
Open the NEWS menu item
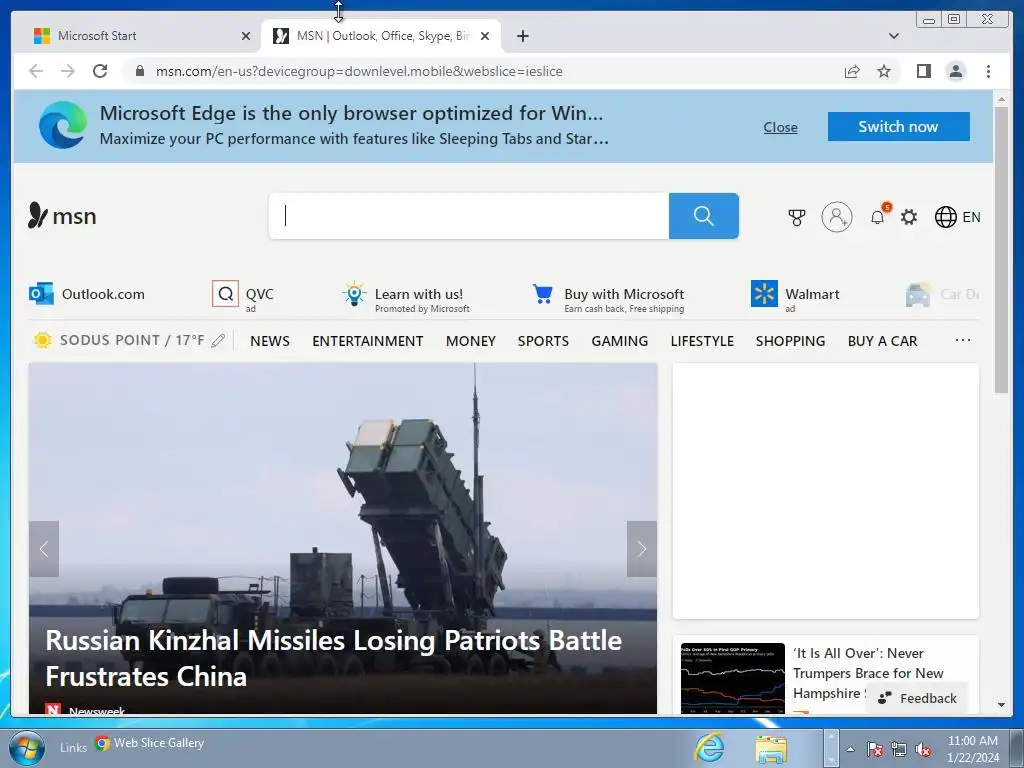click(x=270, y=341)
